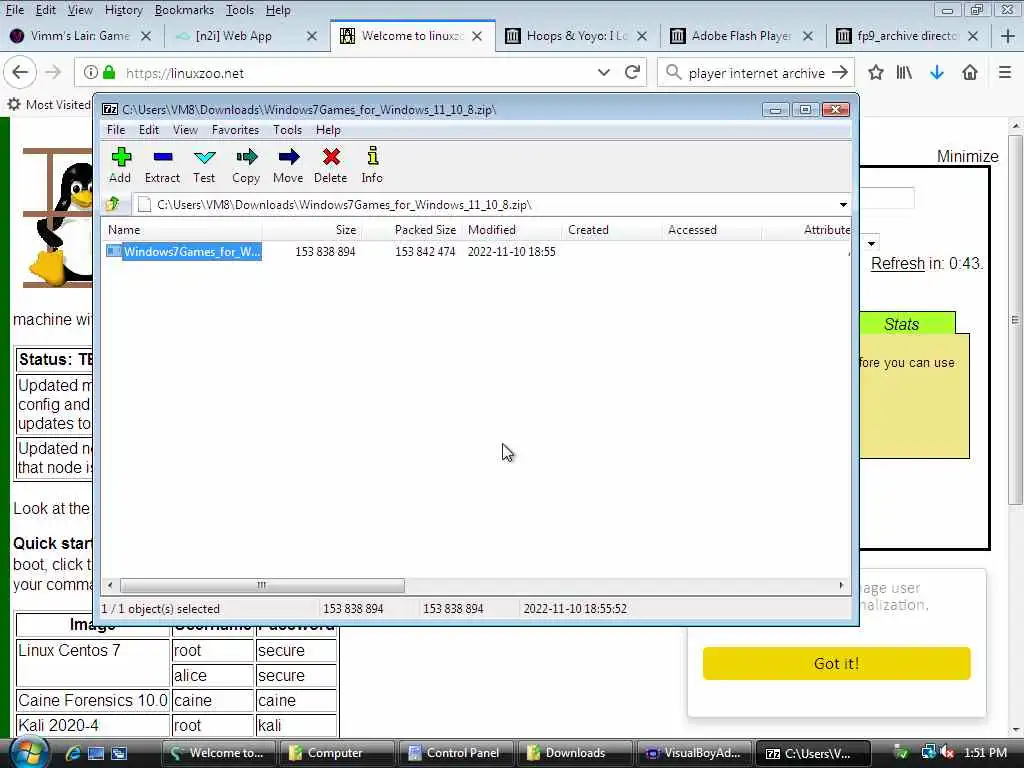Open the Firefox Library icon
This screenshot has width=1024, height=768.
pyautogui.click(x=904, y=72)
